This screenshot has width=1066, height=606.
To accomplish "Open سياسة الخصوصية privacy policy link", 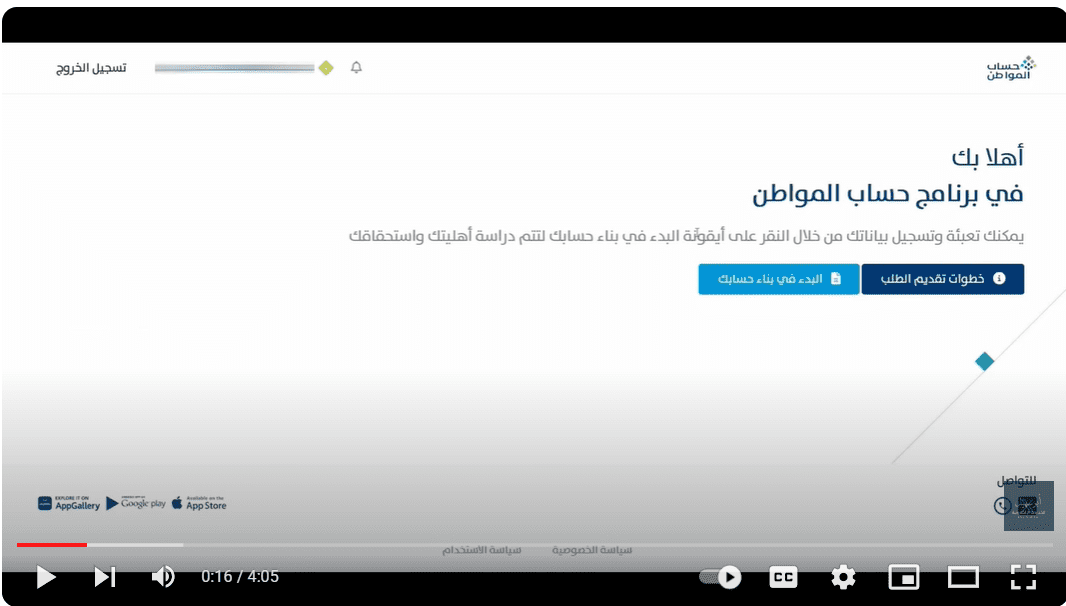I will click(x=592, y=550).
